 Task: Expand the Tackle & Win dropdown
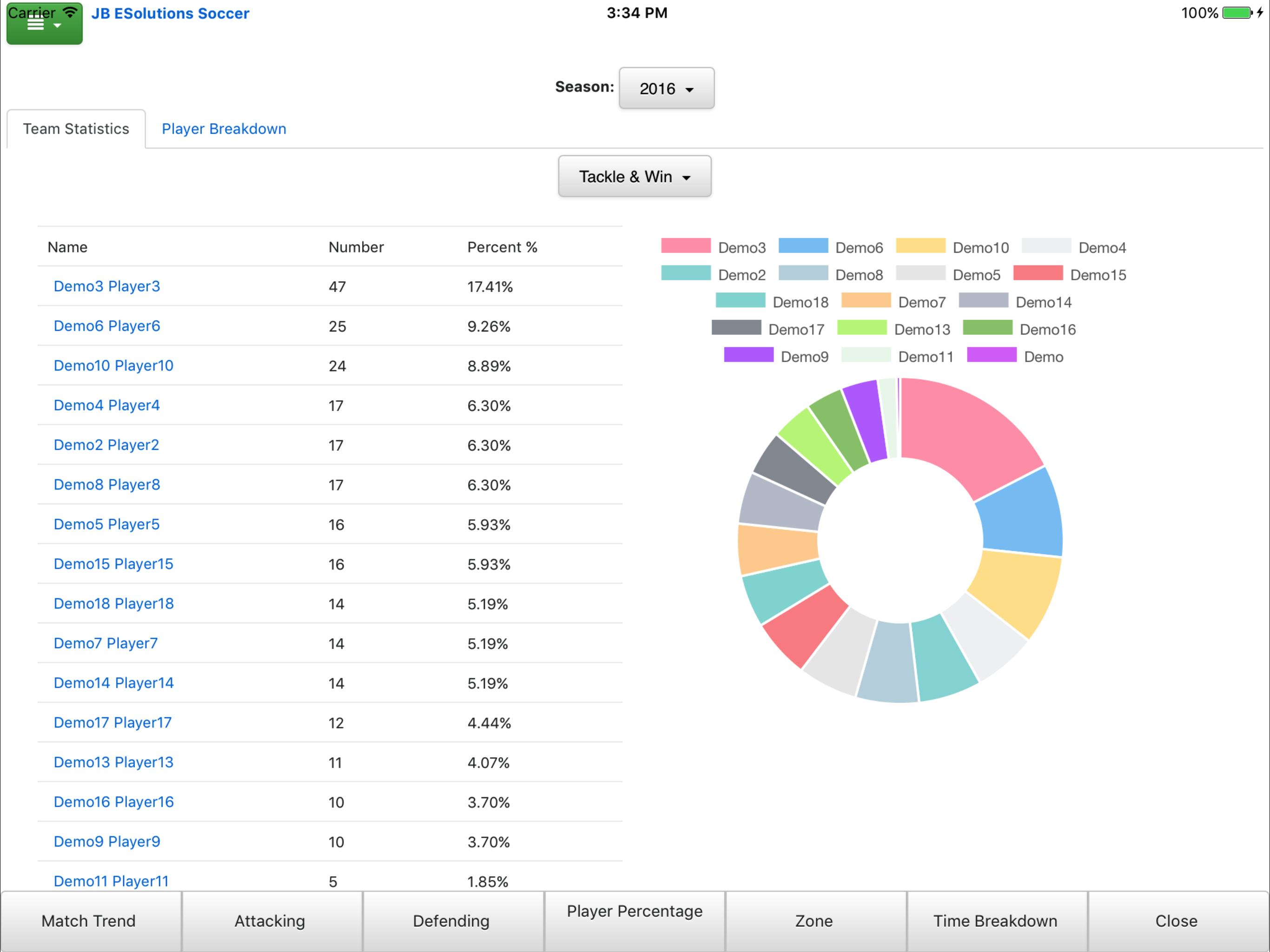634,177
